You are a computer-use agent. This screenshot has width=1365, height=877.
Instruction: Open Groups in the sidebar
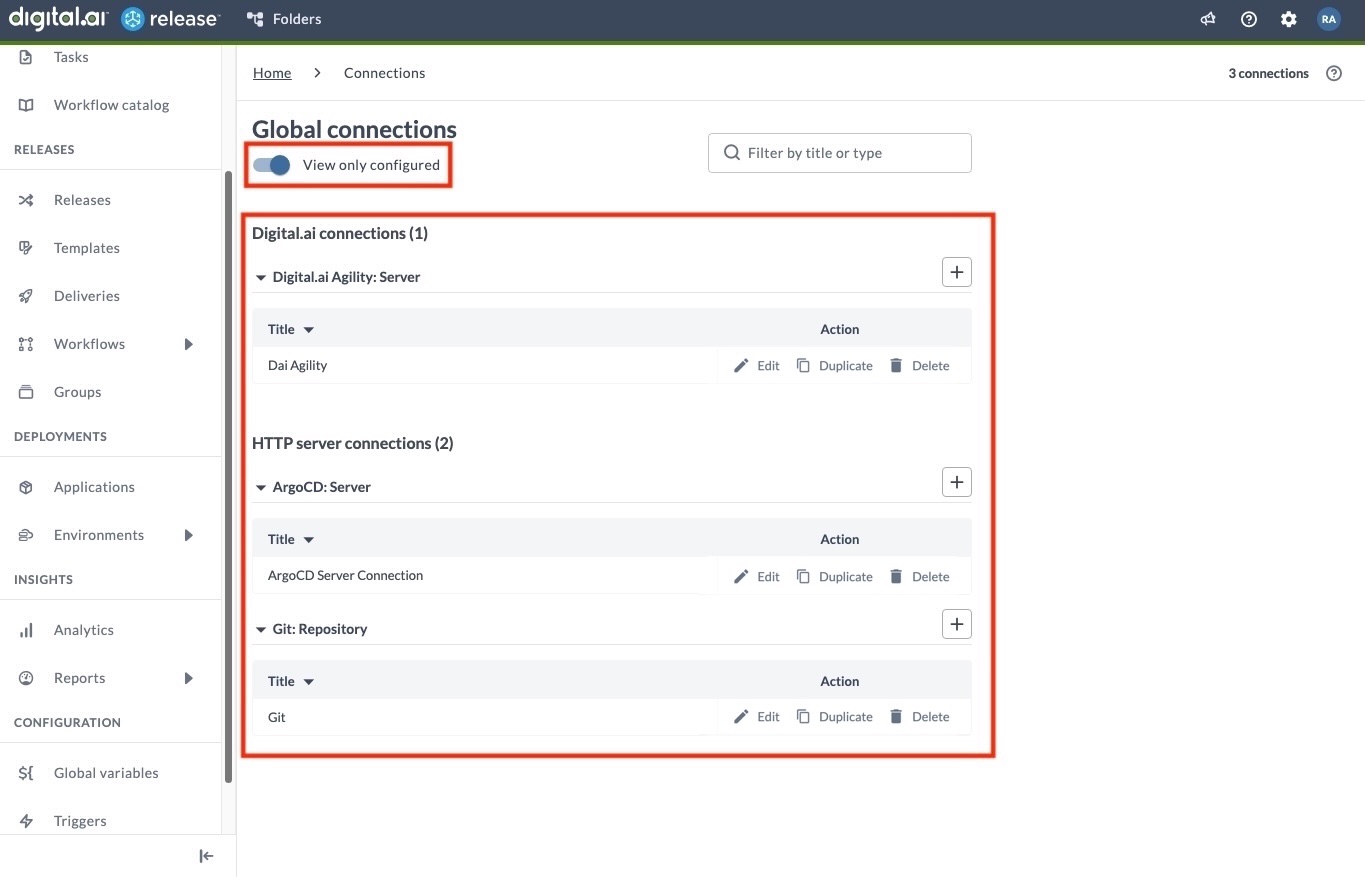point(78,392)
